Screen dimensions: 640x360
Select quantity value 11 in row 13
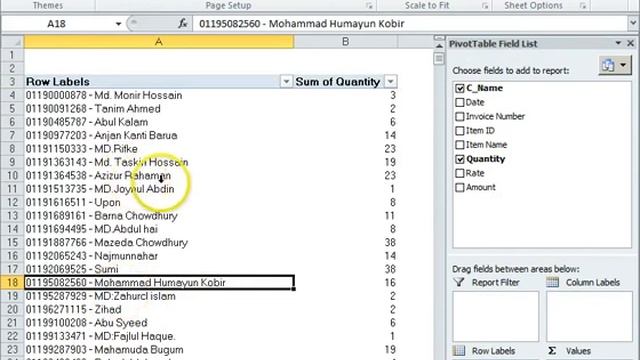point(345,216)
